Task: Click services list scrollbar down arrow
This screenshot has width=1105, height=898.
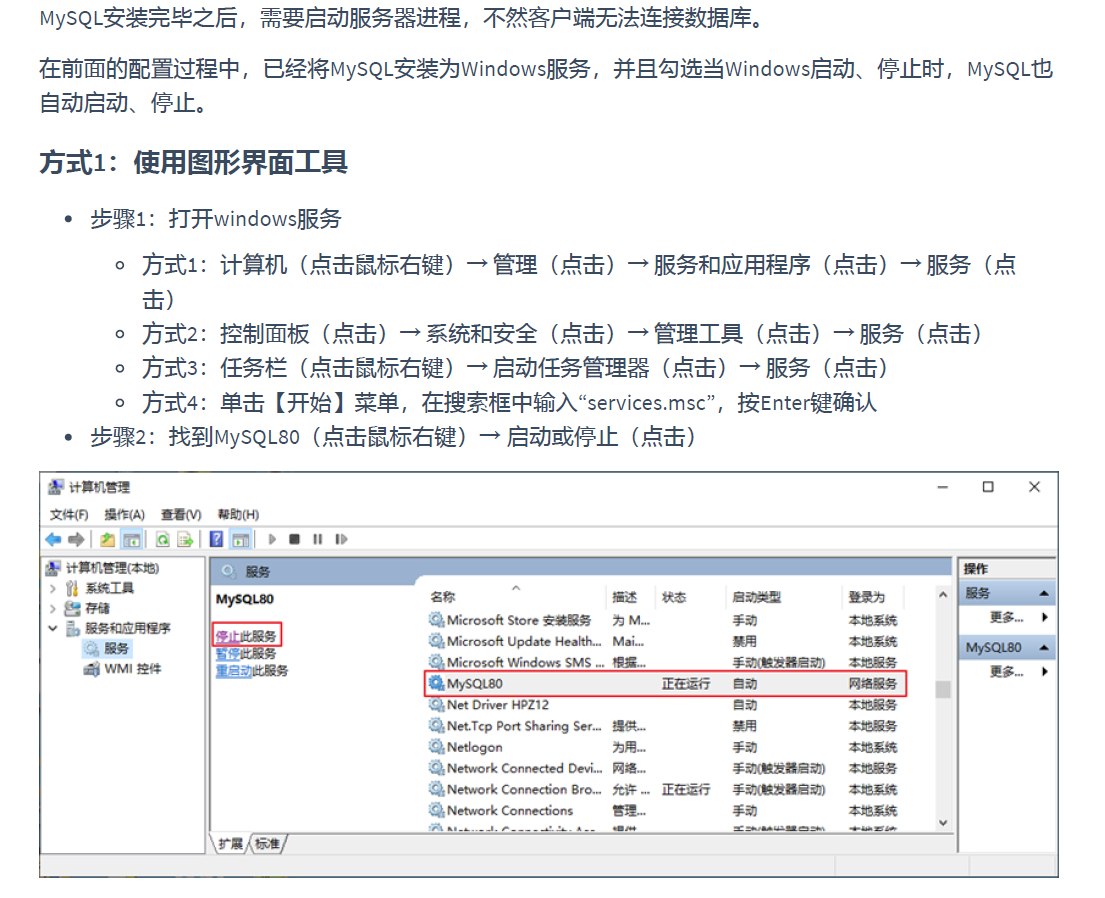Action: click(x=943, y=823)
